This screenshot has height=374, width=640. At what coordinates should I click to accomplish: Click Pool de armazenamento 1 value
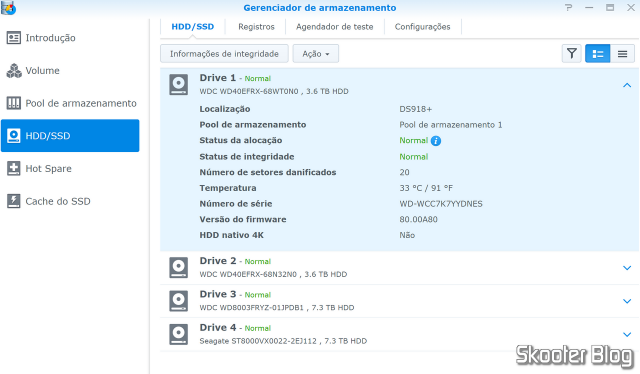click(451, 125)
